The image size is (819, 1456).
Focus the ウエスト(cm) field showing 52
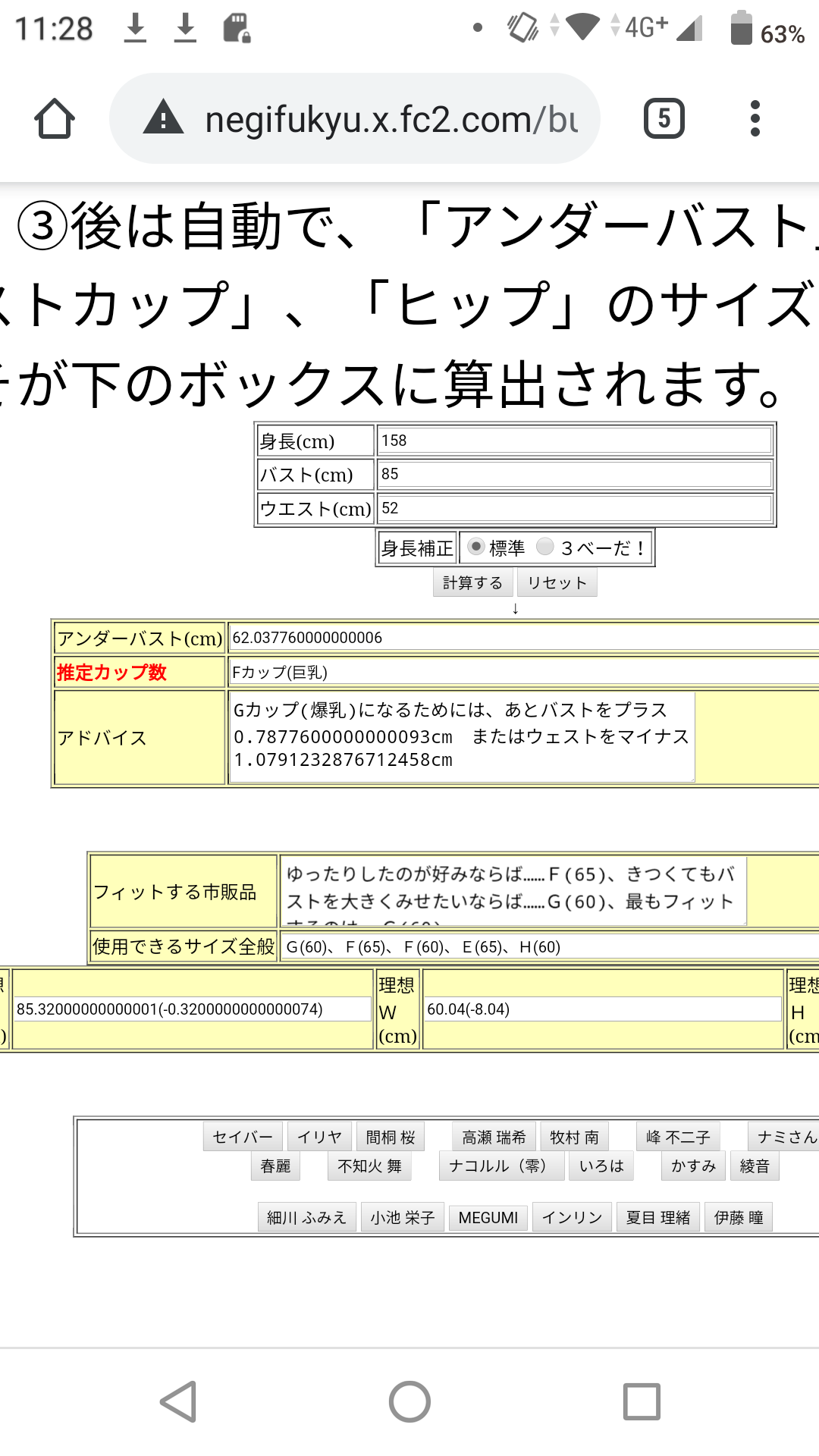(574, 508)
